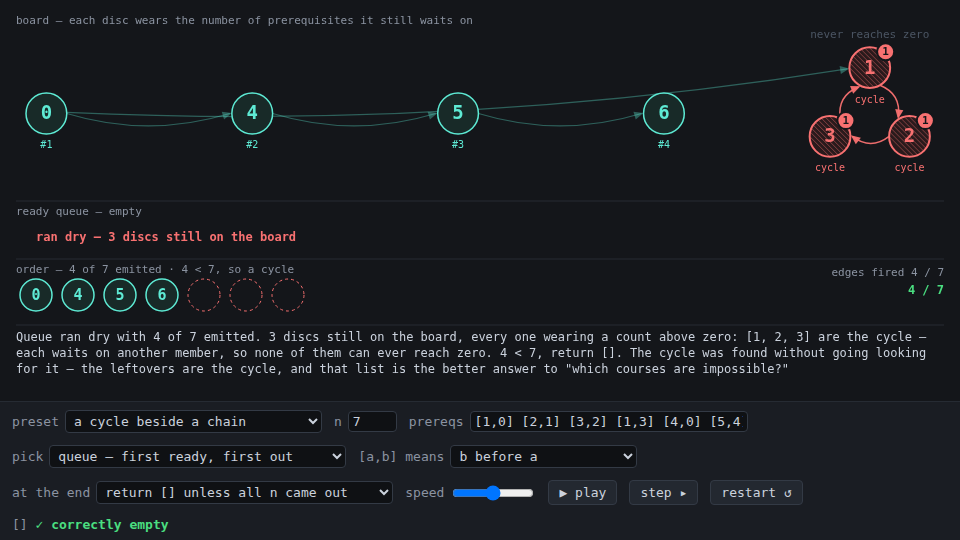Click the count badge on cycle disc 1

point(885,51)
